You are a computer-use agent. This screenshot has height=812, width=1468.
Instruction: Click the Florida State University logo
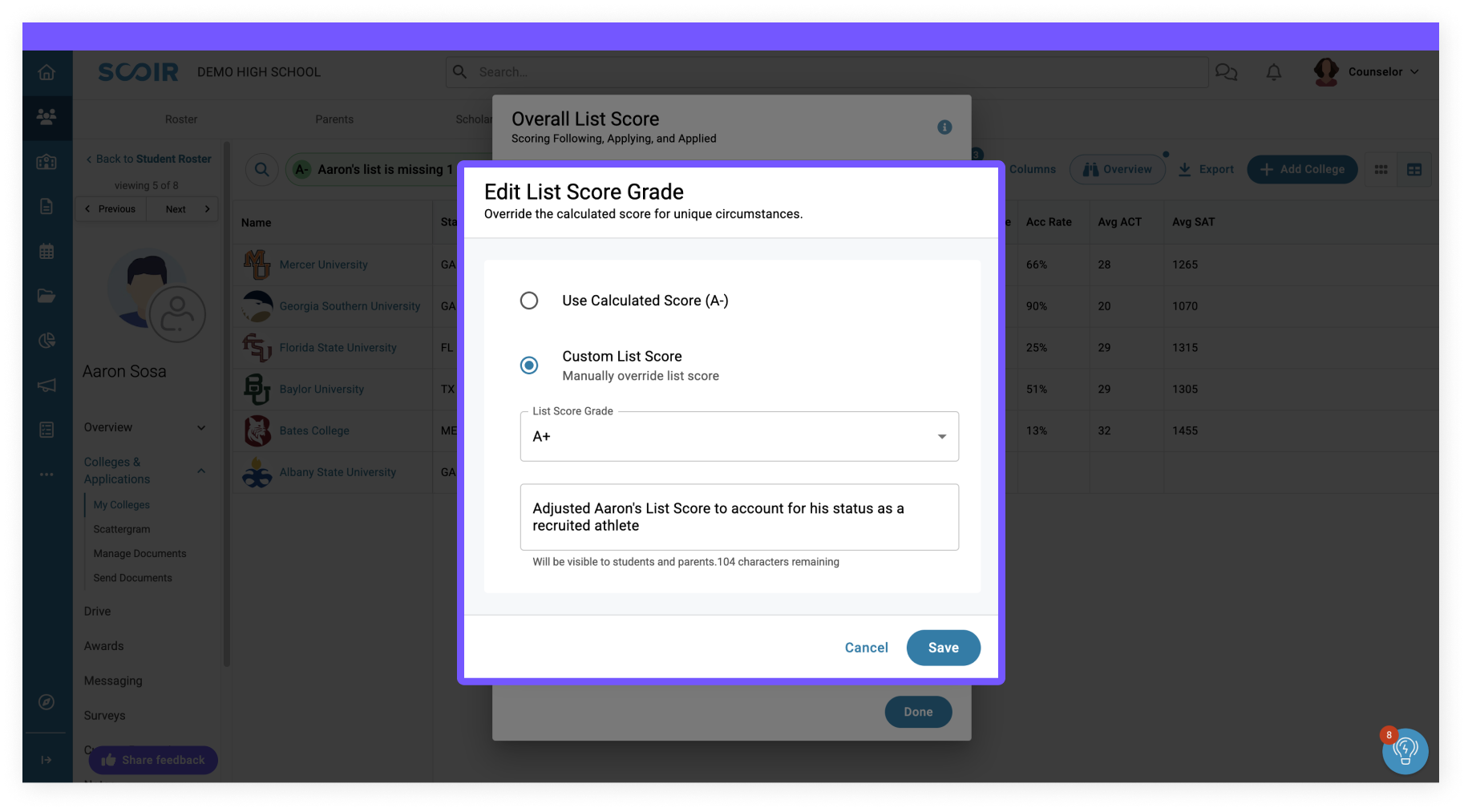coord(257,348)
